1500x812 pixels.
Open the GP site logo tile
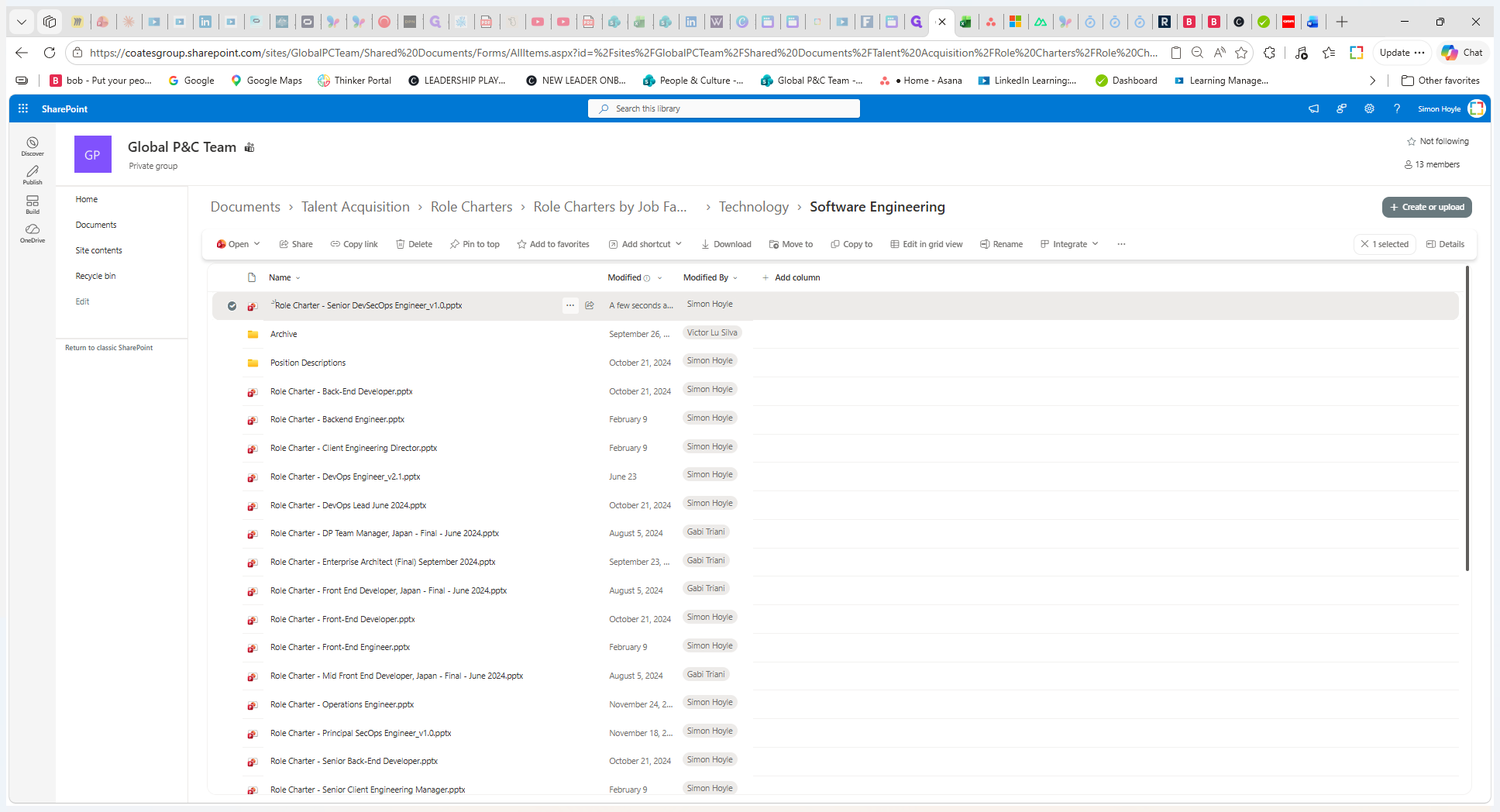point(93,154)
